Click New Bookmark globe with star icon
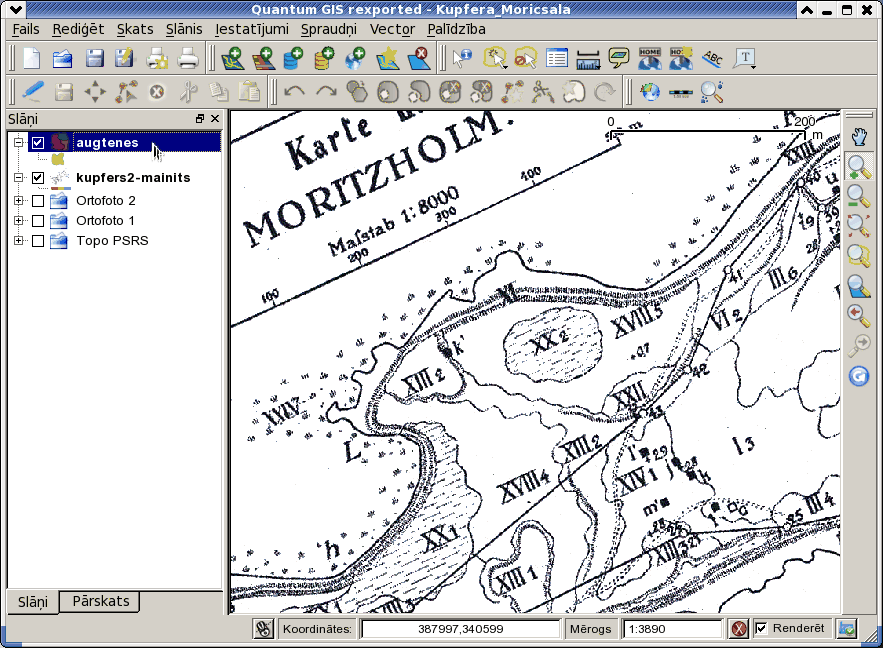 point(681,59)
